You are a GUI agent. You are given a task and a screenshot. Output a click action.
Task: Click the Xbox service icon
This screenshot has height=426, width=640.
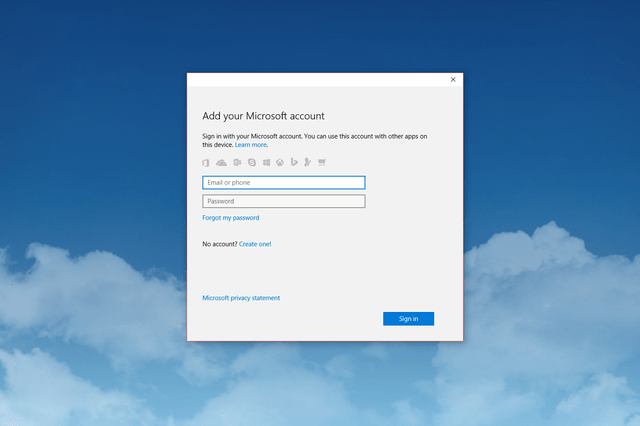[280, 162]
